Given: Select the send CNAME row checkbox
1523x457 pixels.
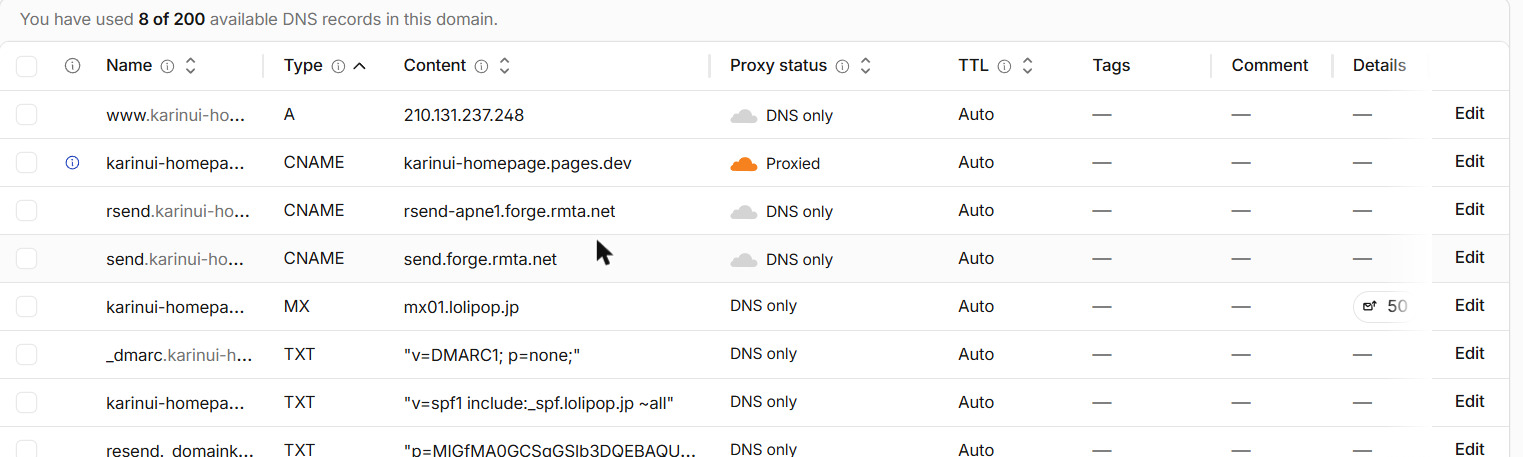Looking at the screenshot, I should [x=27, y=259].
